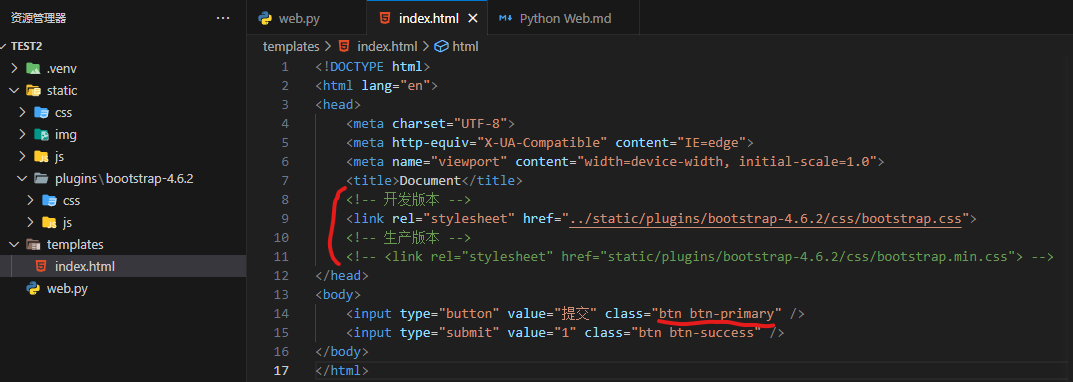Collapse the static folder
Image resolution: width=1073 pixels, height=382 pixels.
[14, 90]
